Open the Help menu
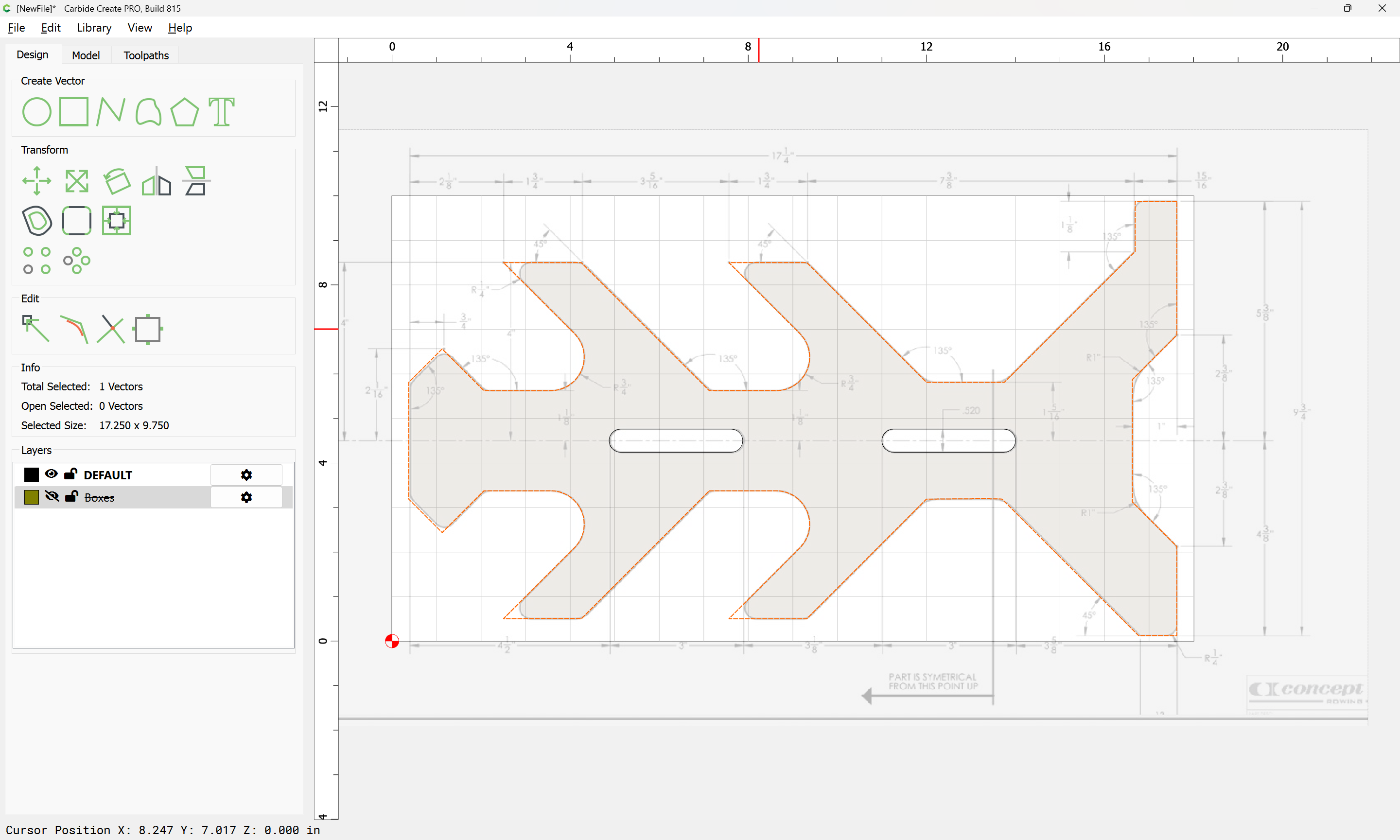This screenshot has width=1400, height=840. [180, 28]
